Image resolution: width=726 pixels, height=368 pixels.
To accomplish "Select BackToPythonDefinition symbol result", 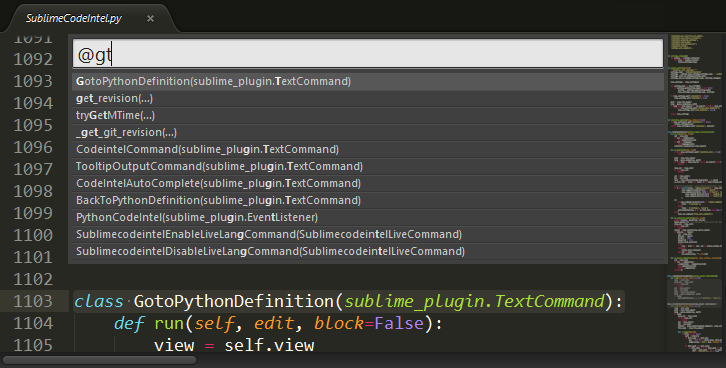I will (x=368, y=200).
